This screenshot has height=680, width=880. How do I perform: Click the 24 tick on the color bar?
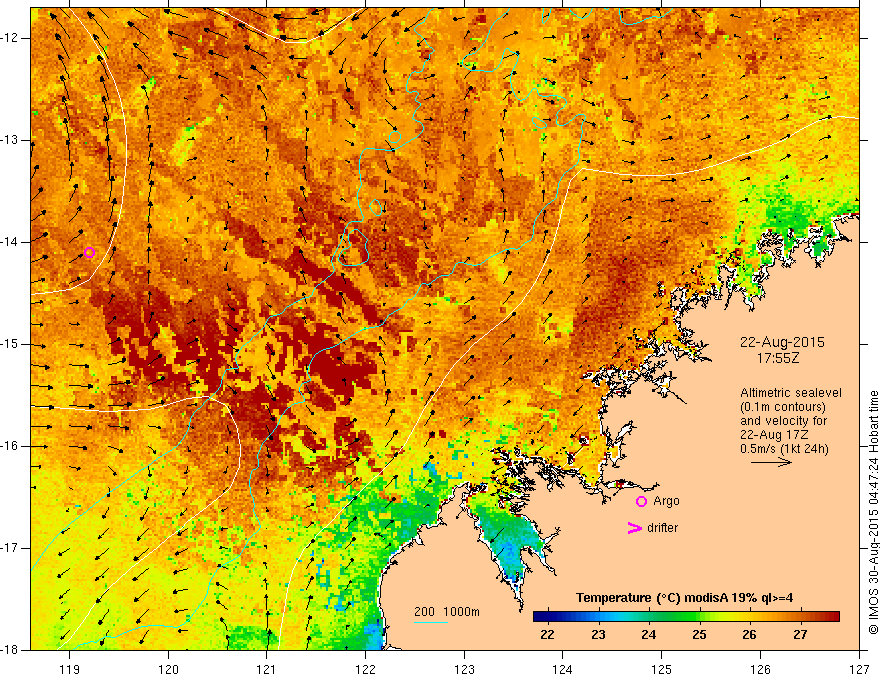click(648, 635)
